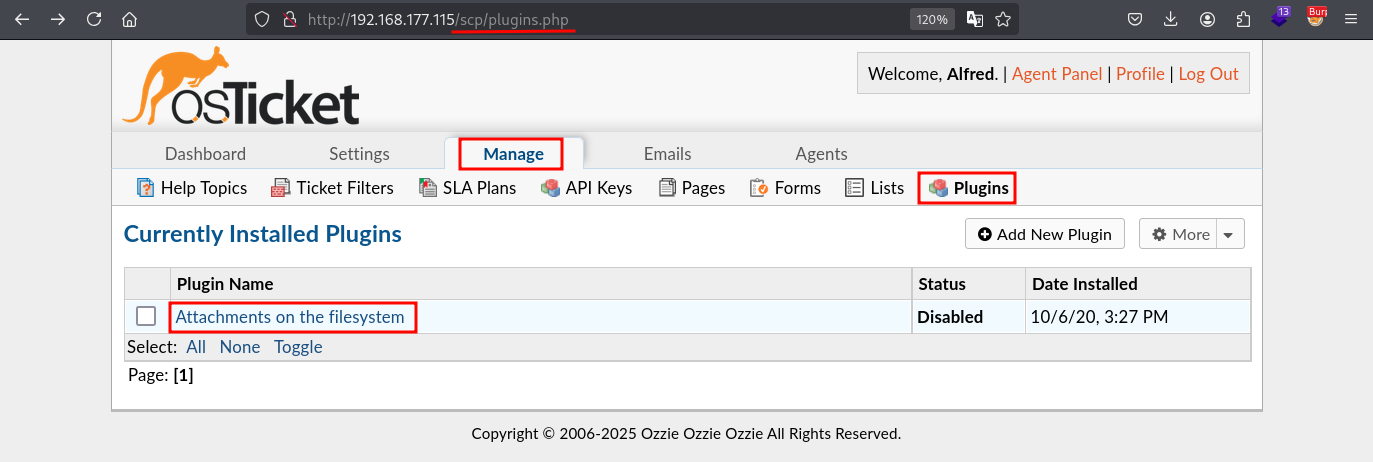The image size is (1373, 462).
Task: Open API Keys in the submenu
Action: [x=586, y=187]
